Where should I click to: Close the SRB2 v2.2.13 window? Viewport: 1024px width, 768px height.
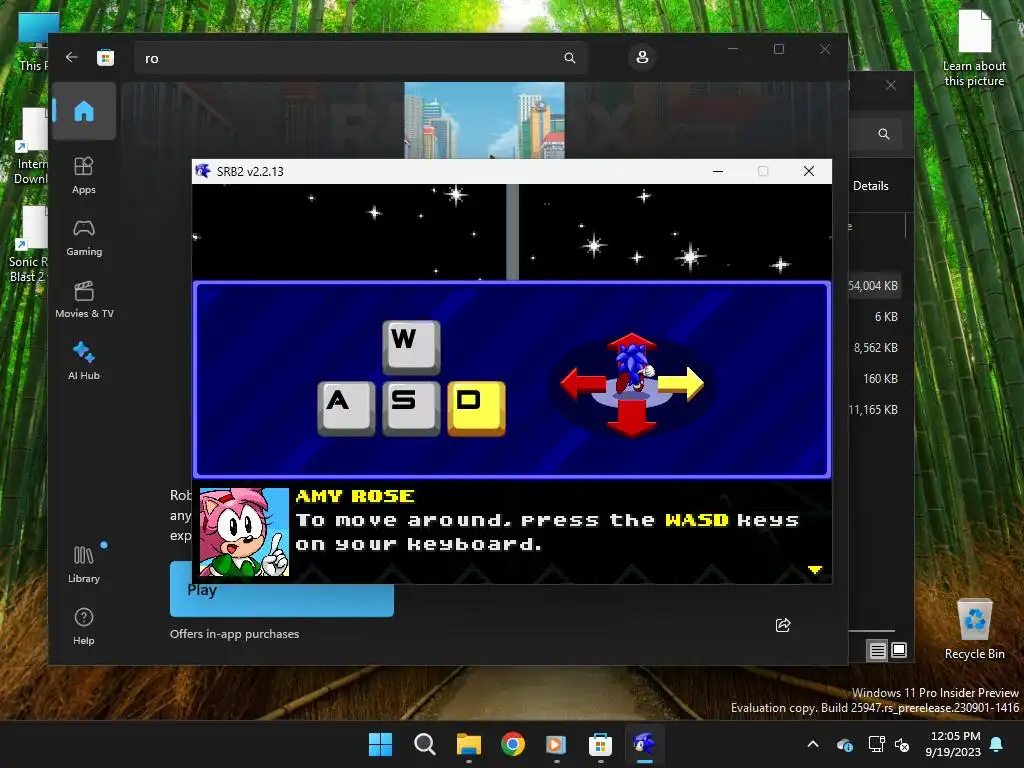coord(808,171)
